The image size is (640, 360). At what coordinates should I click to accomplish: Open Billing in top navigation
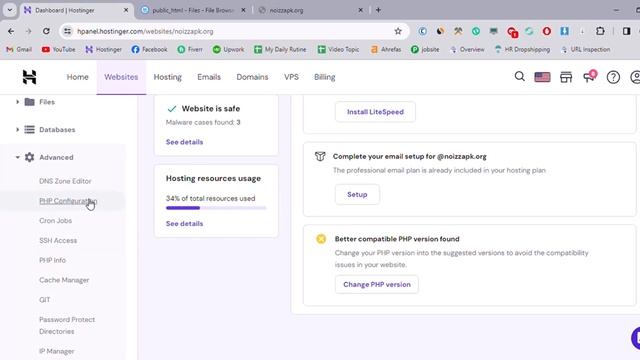[324, 77]
